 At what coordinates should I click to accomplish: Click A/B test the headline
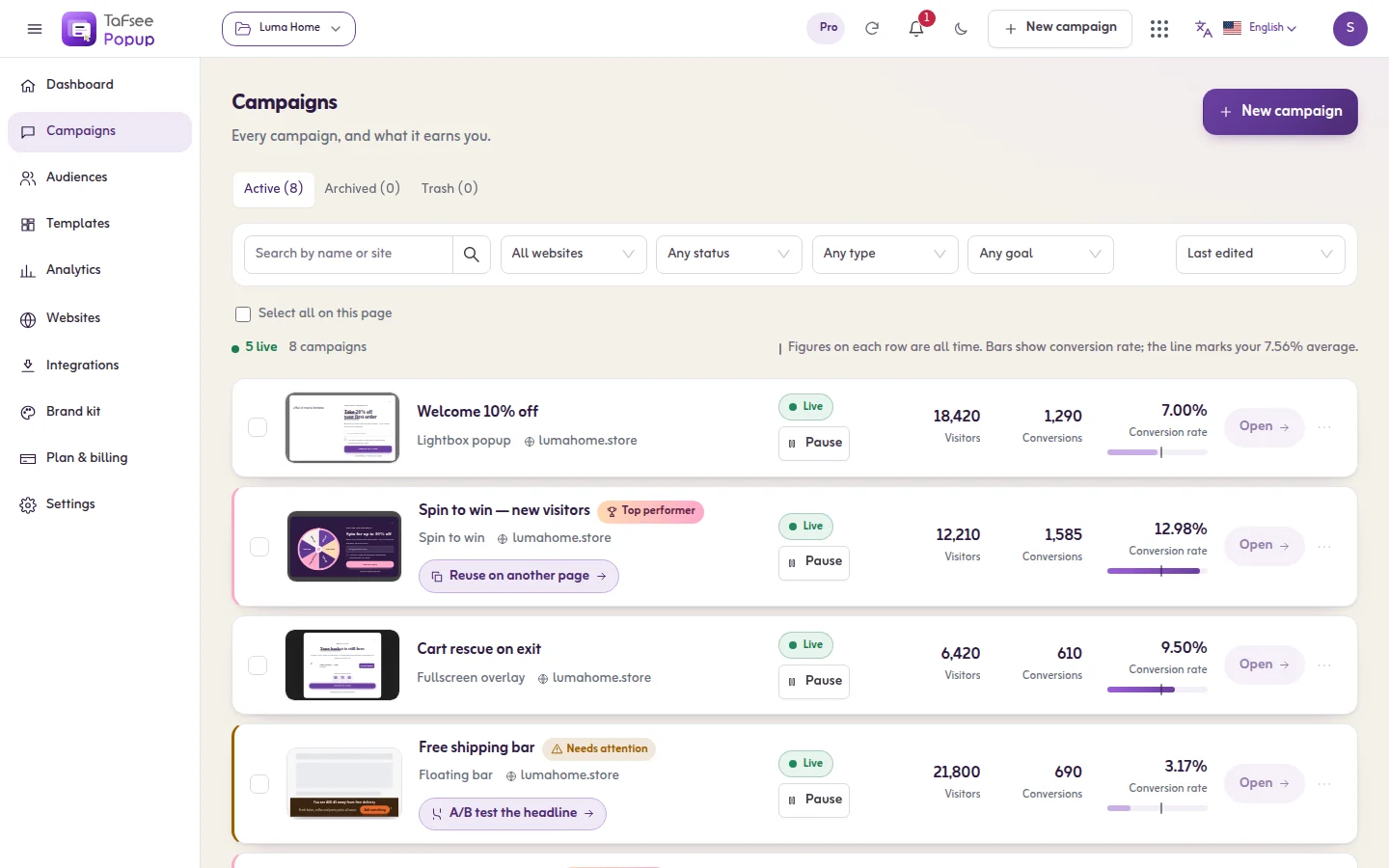coord(512,814)
